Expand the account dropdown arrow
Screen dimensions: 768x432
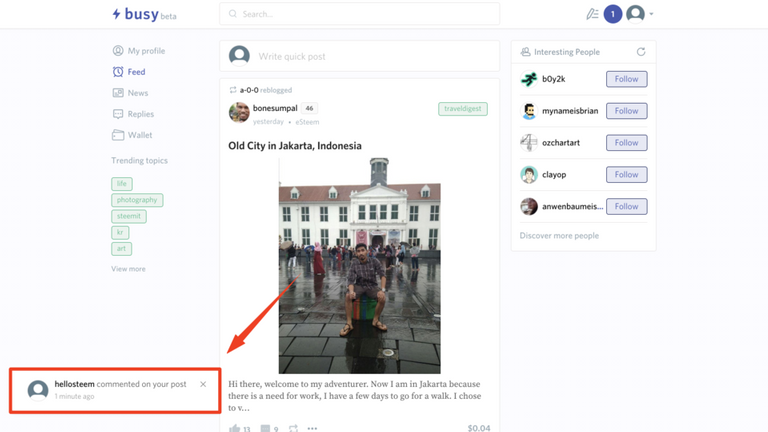pyautogui.click(x=651, y=14)
